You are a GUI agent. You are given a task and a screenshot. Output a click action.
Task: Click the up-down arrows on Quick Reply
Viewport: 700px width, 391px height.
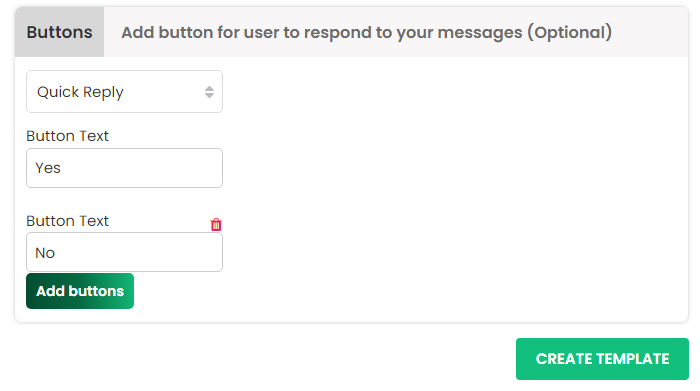tap(209, 92)
